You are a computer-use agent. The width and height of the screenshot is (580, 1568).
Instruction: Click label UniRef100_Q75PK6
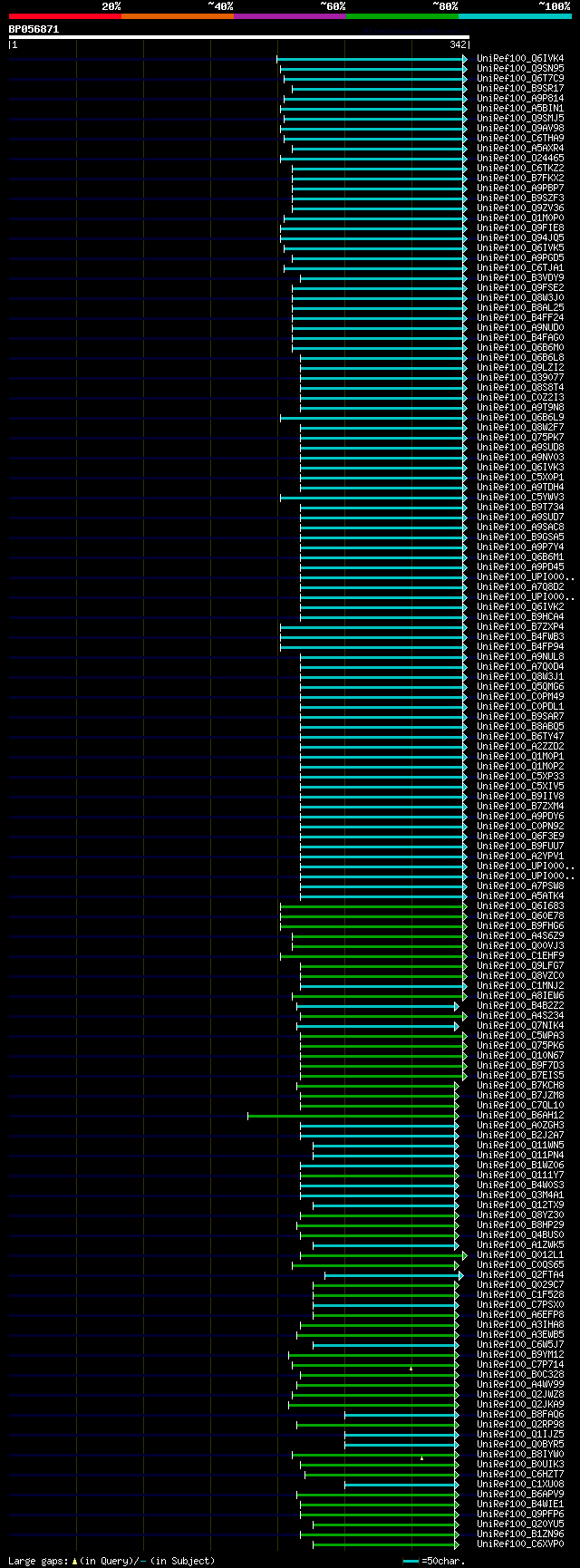click(x=520, y=1045)
